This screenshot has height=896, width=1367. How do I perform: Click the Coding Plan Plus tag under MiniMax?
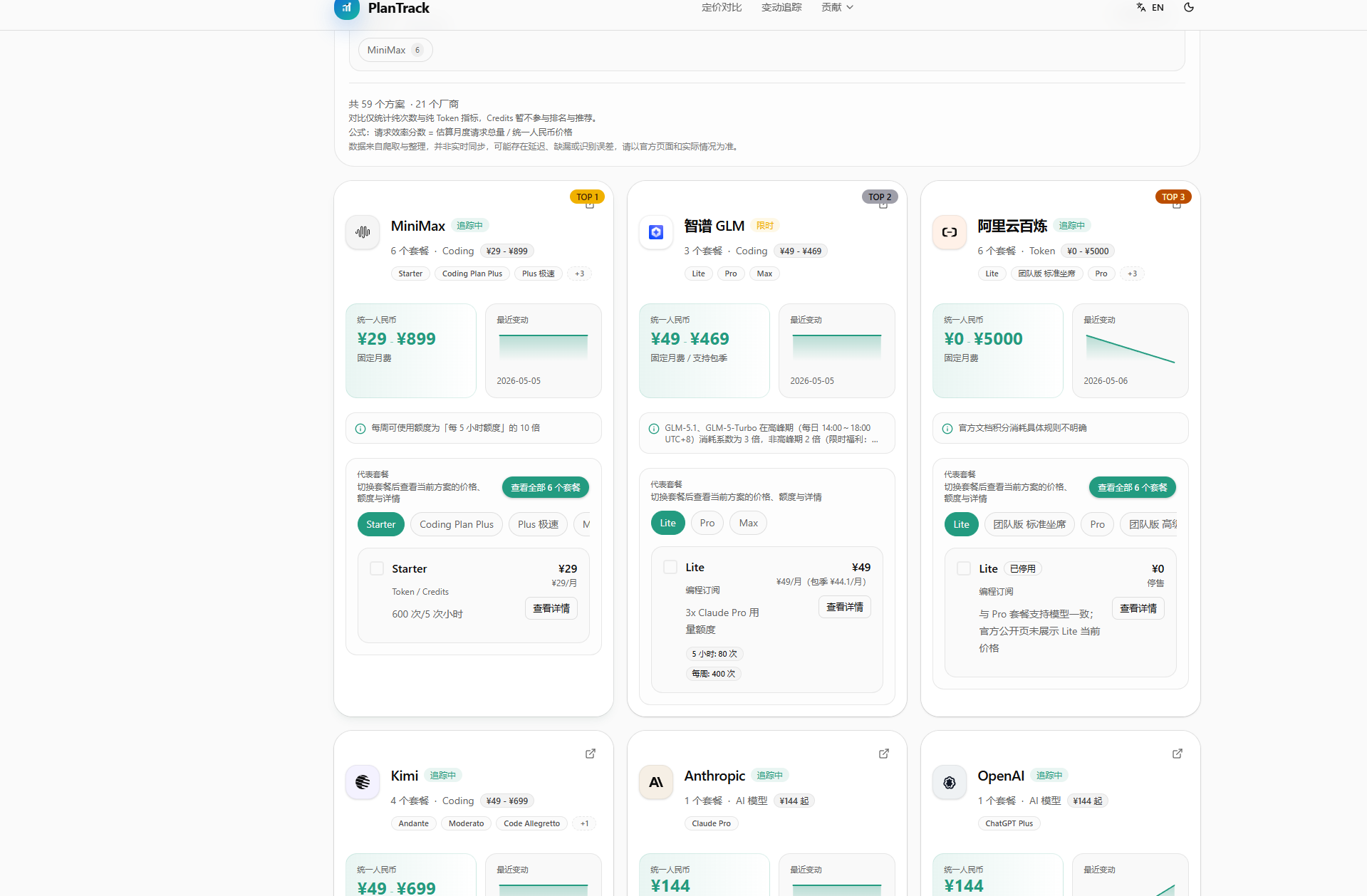[472, 274]
